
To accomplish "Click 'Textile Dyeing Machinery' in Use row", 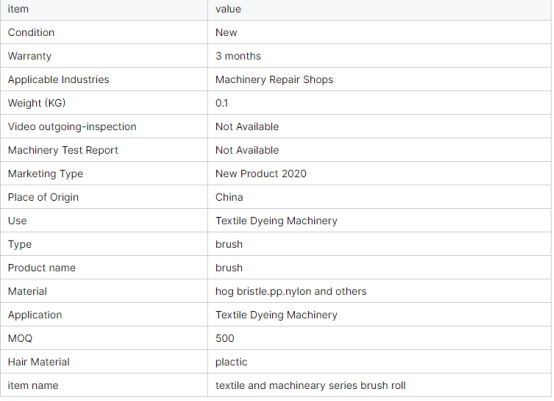I will (276, 221).
